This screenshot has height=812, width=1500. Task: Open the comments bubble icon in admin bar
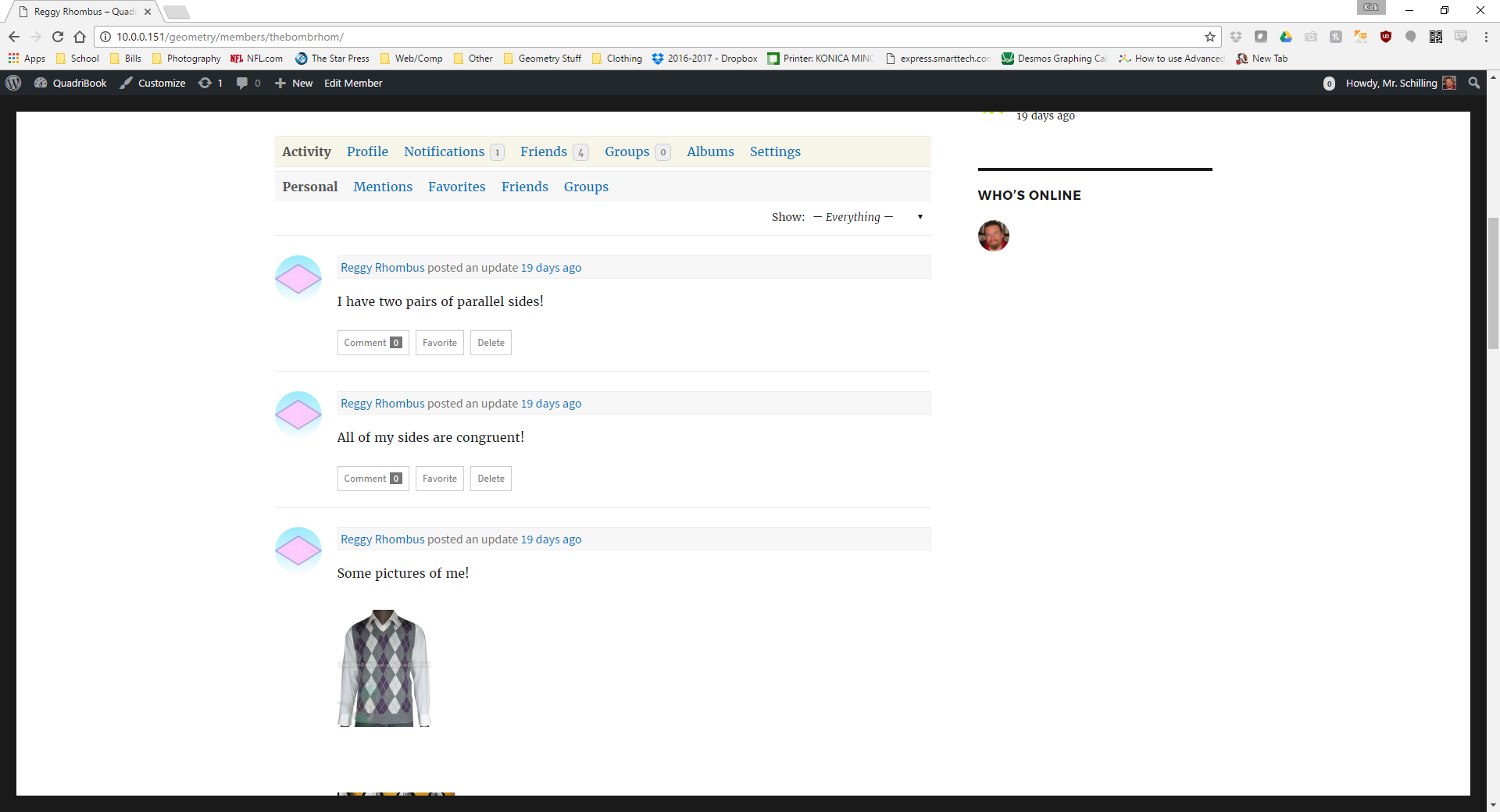248,83
